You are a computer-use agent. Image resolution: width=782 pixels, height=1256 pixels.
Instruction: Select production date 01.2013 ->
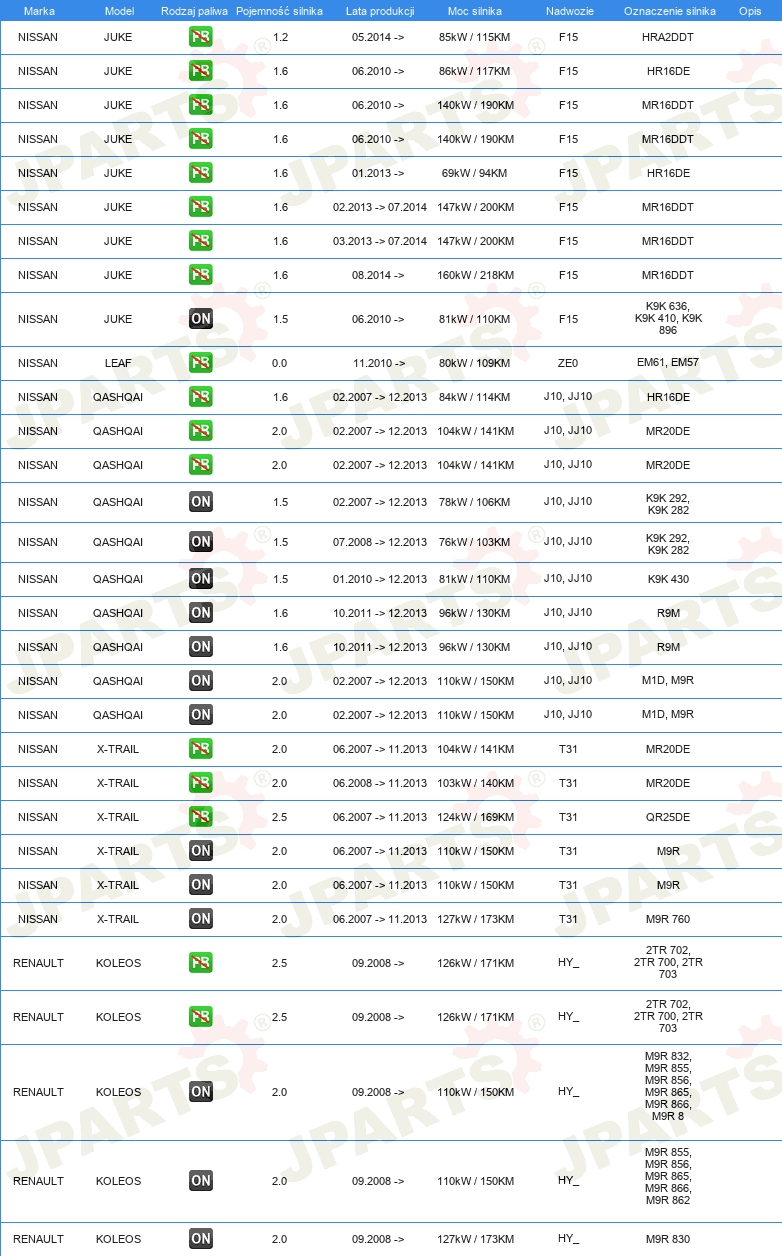click(x=378, y=173)
